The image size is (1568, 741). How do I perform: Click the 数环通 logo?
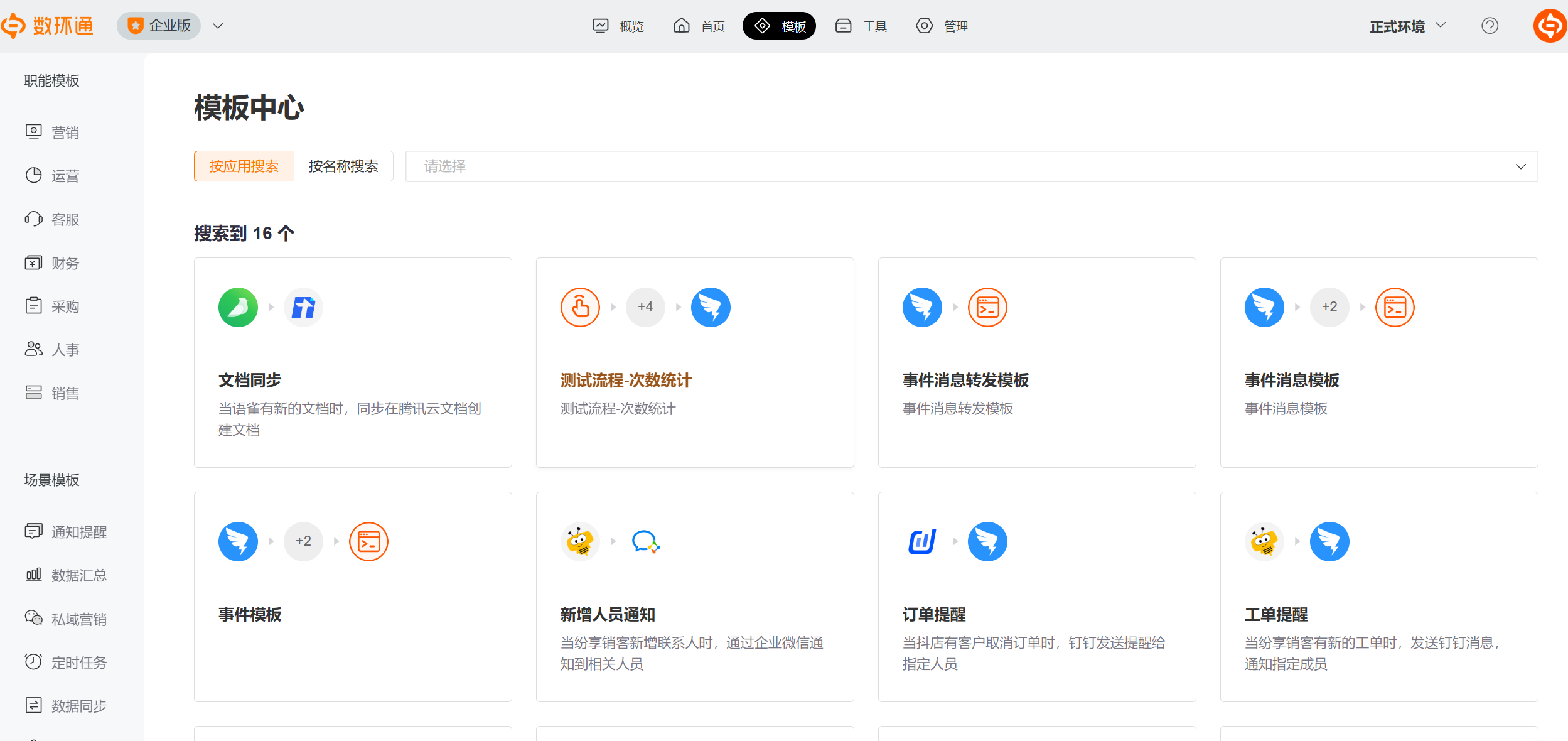(x=48, y=26)
